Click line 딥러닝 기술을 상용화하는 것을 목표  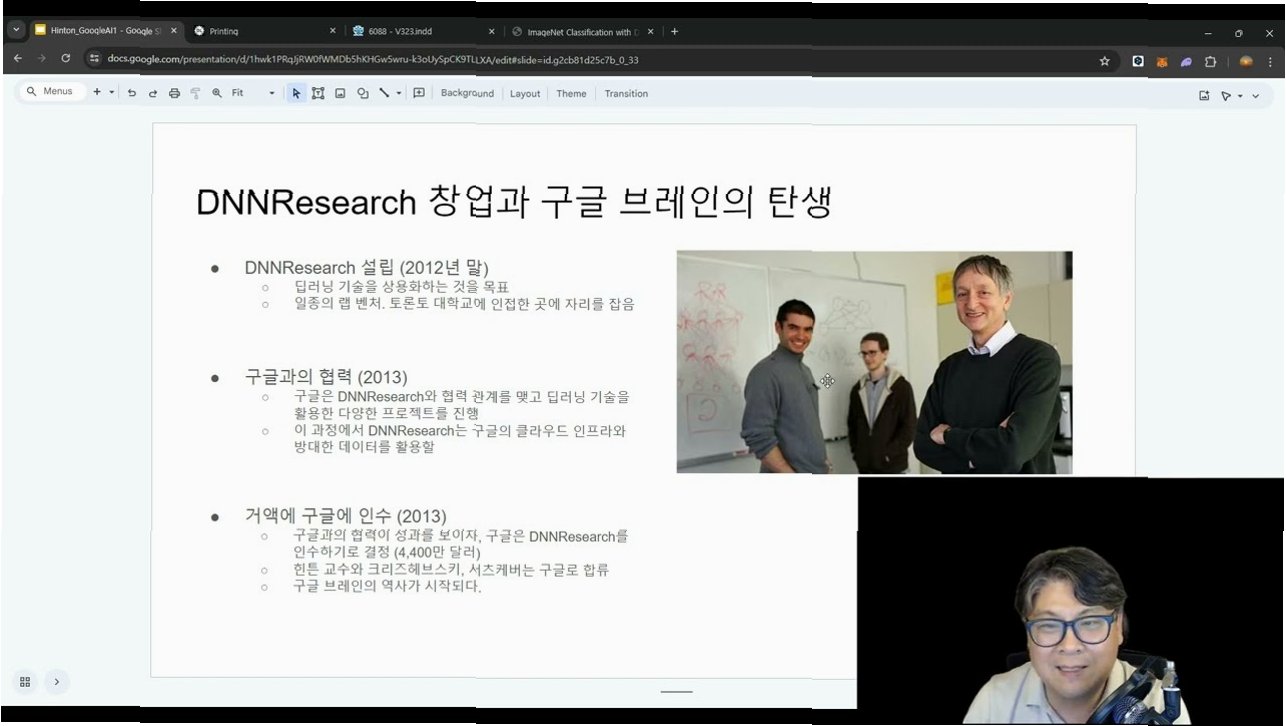click(401, 287)
